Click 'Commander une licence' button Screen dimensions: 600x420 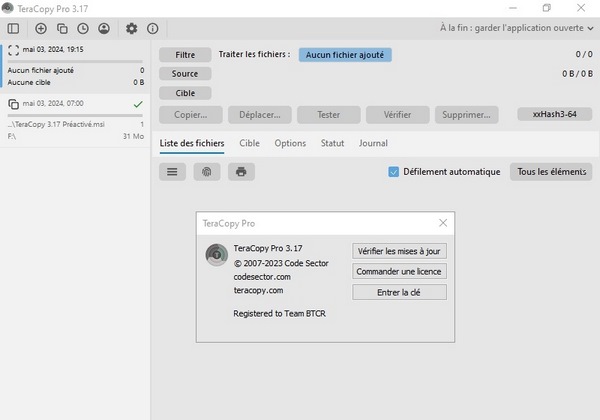click(x=399, y=272)
